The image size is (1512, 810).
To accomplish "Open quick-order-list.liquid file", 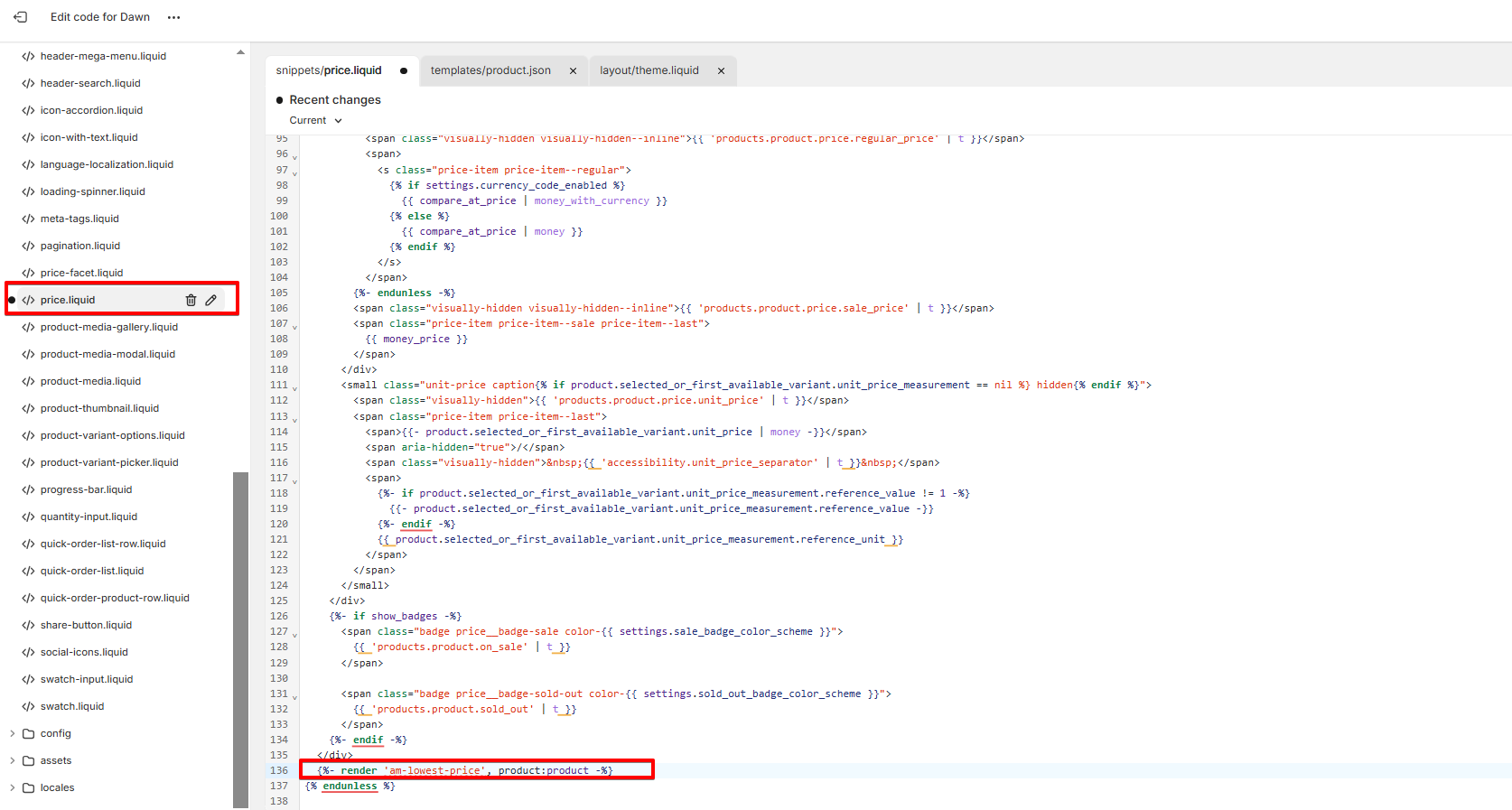I will (92, 571).
